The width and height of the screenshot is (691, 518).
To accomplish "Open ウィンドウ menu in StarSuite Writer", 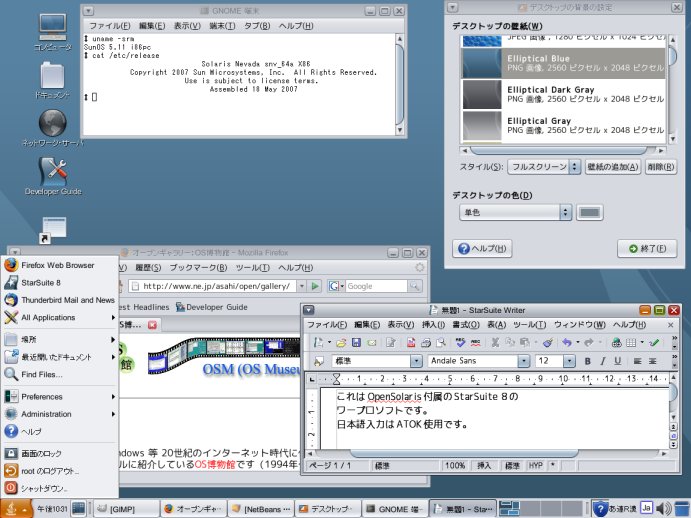I will tap(580, 325).
